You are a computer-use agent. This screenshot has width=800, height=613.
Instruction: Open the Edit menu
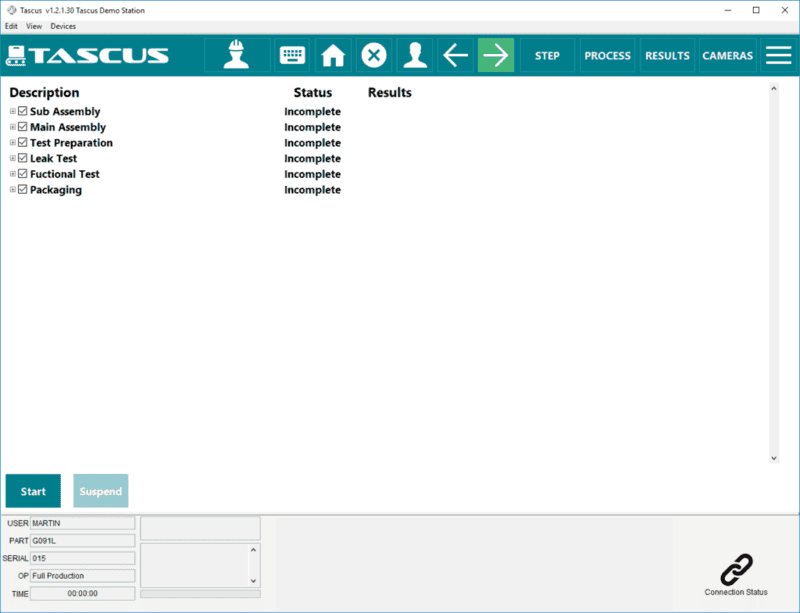point(11,26)
